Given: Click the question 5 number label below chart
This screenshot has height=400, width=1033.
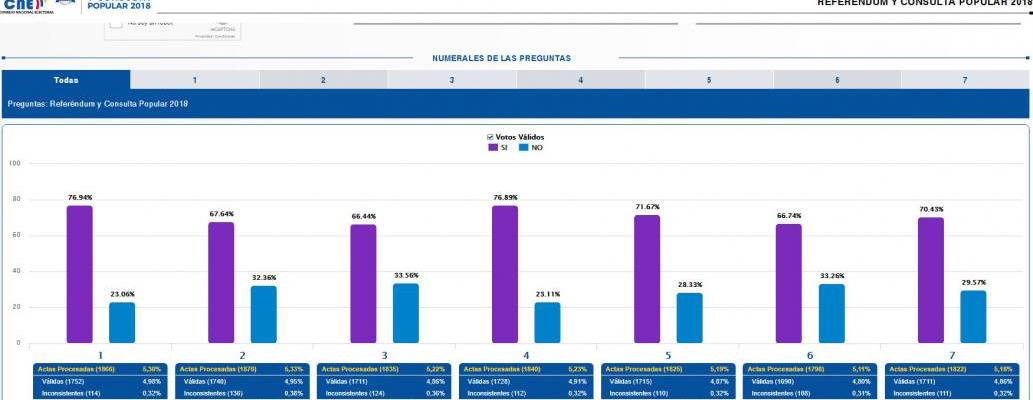Looking at the screenshot, I should (x=668, y=354).
